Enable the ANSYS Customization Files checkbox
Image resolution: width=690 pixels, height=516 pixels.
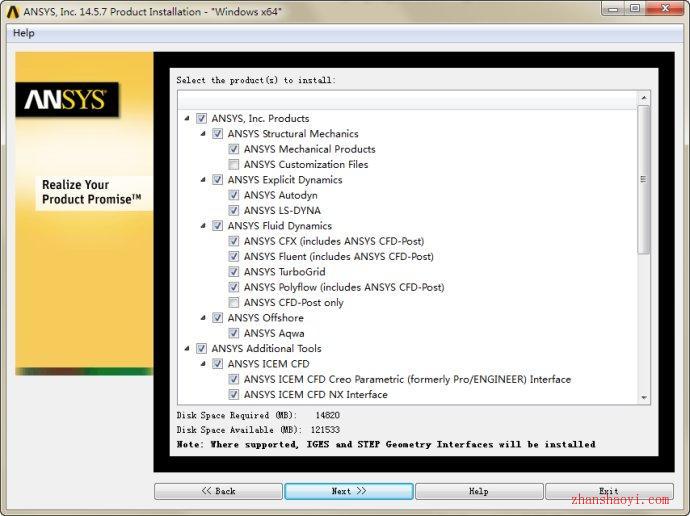[234, 165]
